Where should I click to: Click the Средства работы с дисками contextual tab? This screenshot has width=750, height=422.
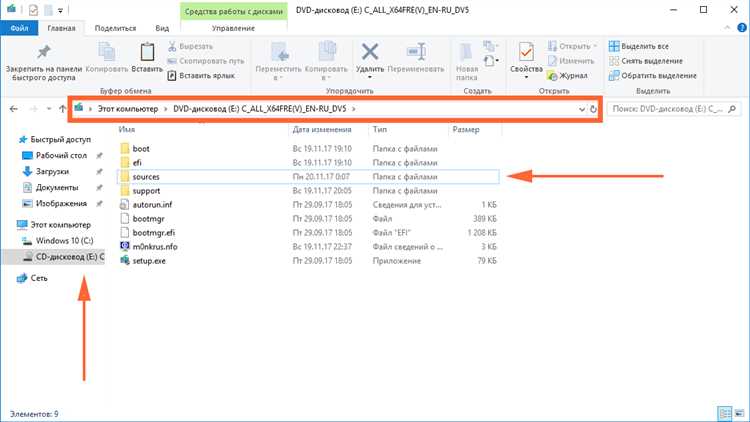(x=233, y=11)
